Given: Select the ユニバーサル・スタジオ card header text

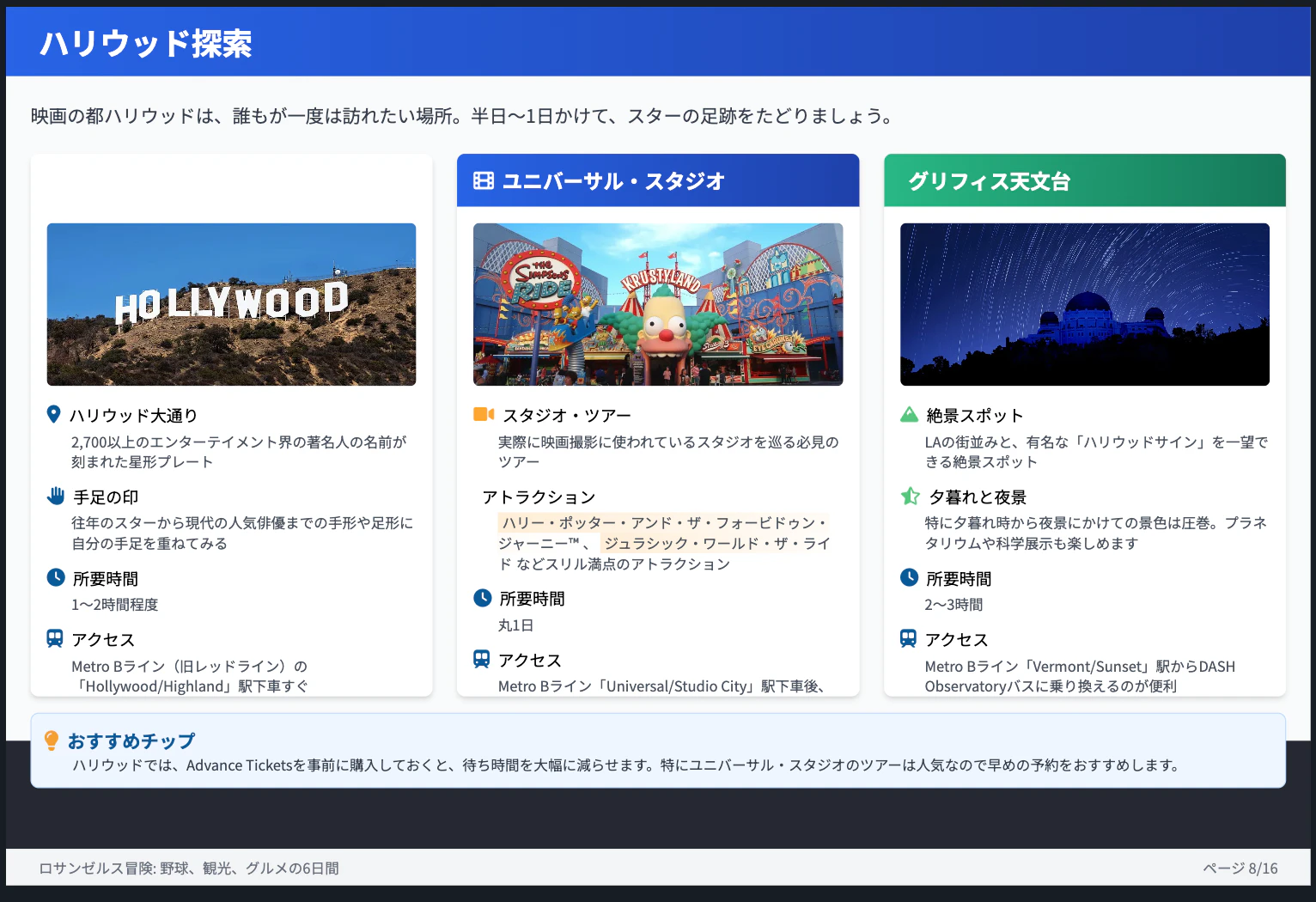Looking at the screenshot, I should click(613, 181).
